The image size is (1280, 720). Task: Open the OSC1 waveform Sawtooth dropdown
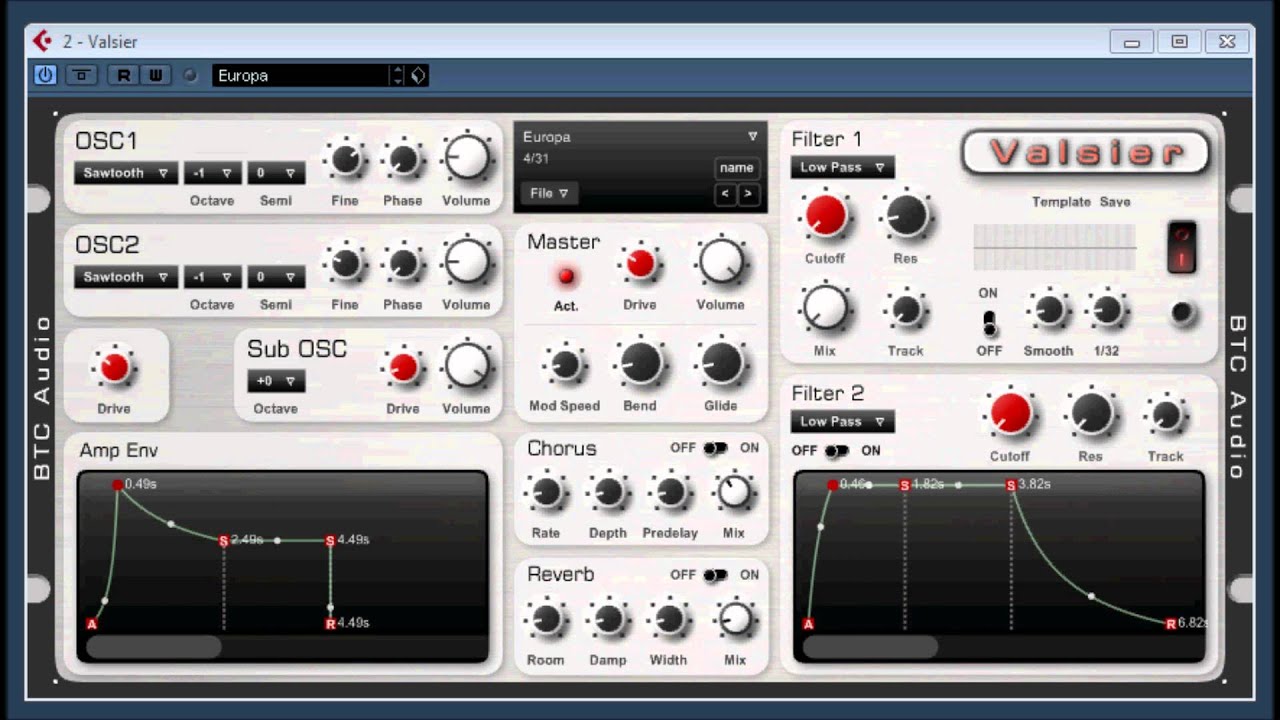[x=125, y=173]
